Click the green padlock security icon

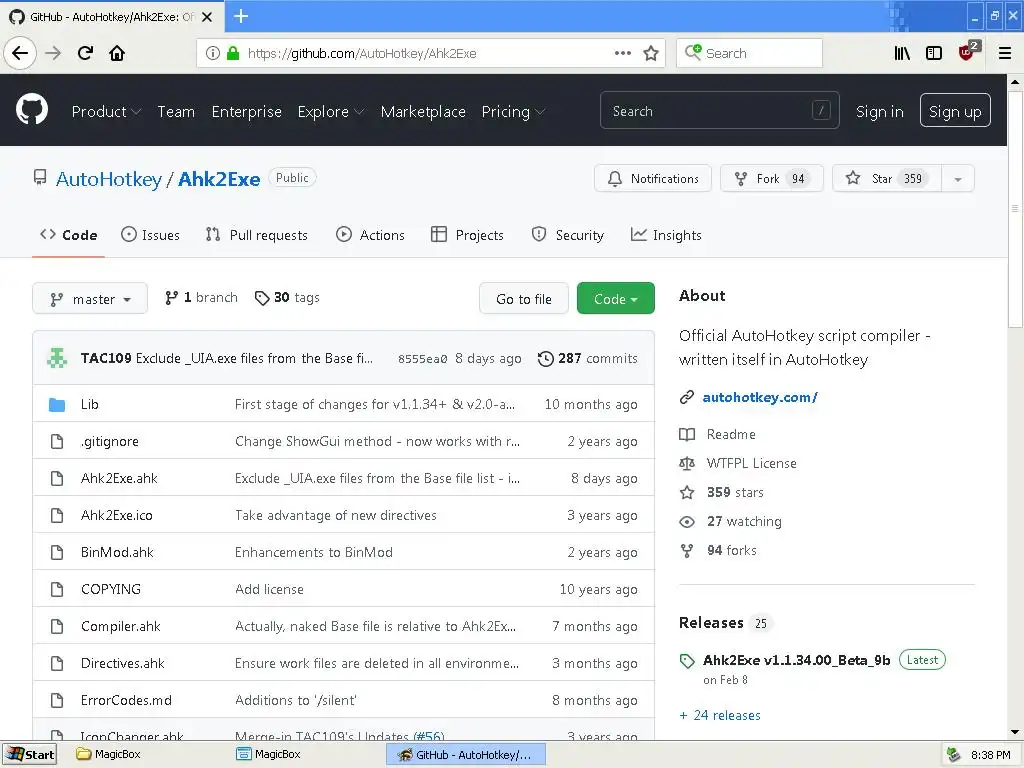point(232,53)
